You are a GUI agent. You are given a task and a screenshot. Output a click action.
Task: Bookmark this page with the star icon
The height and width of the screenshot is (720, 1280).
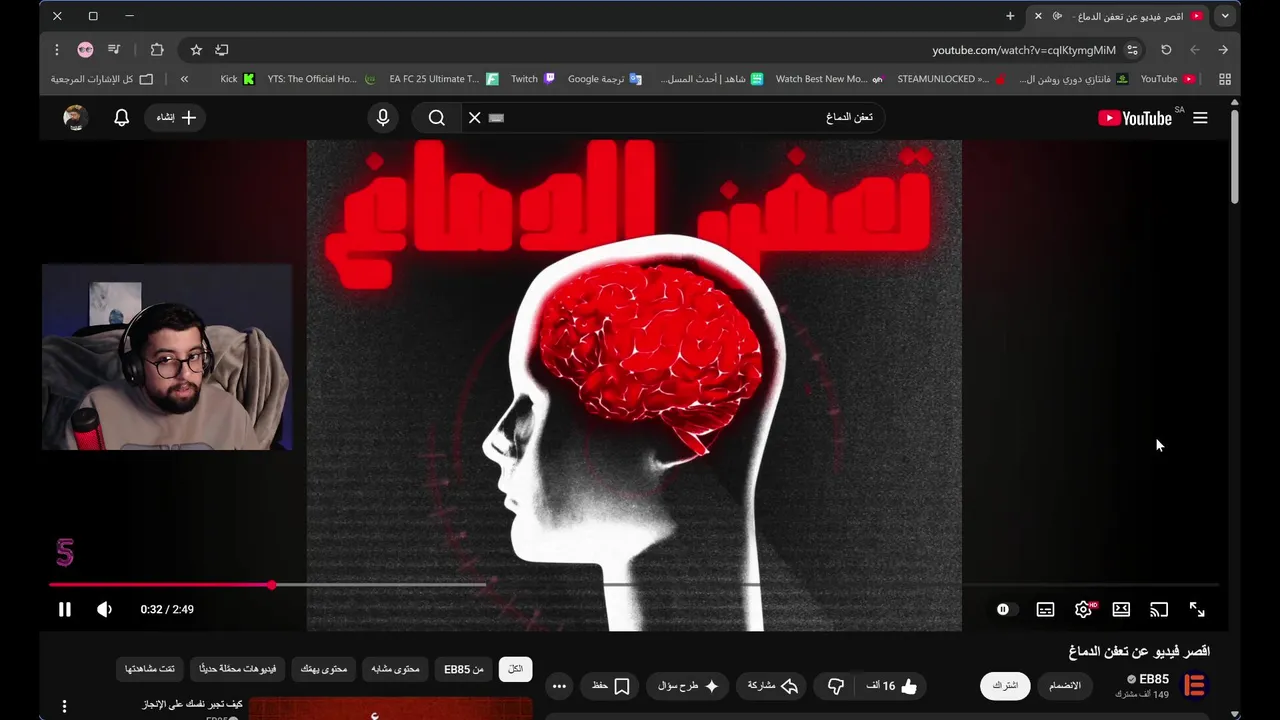tap(196, 50)
